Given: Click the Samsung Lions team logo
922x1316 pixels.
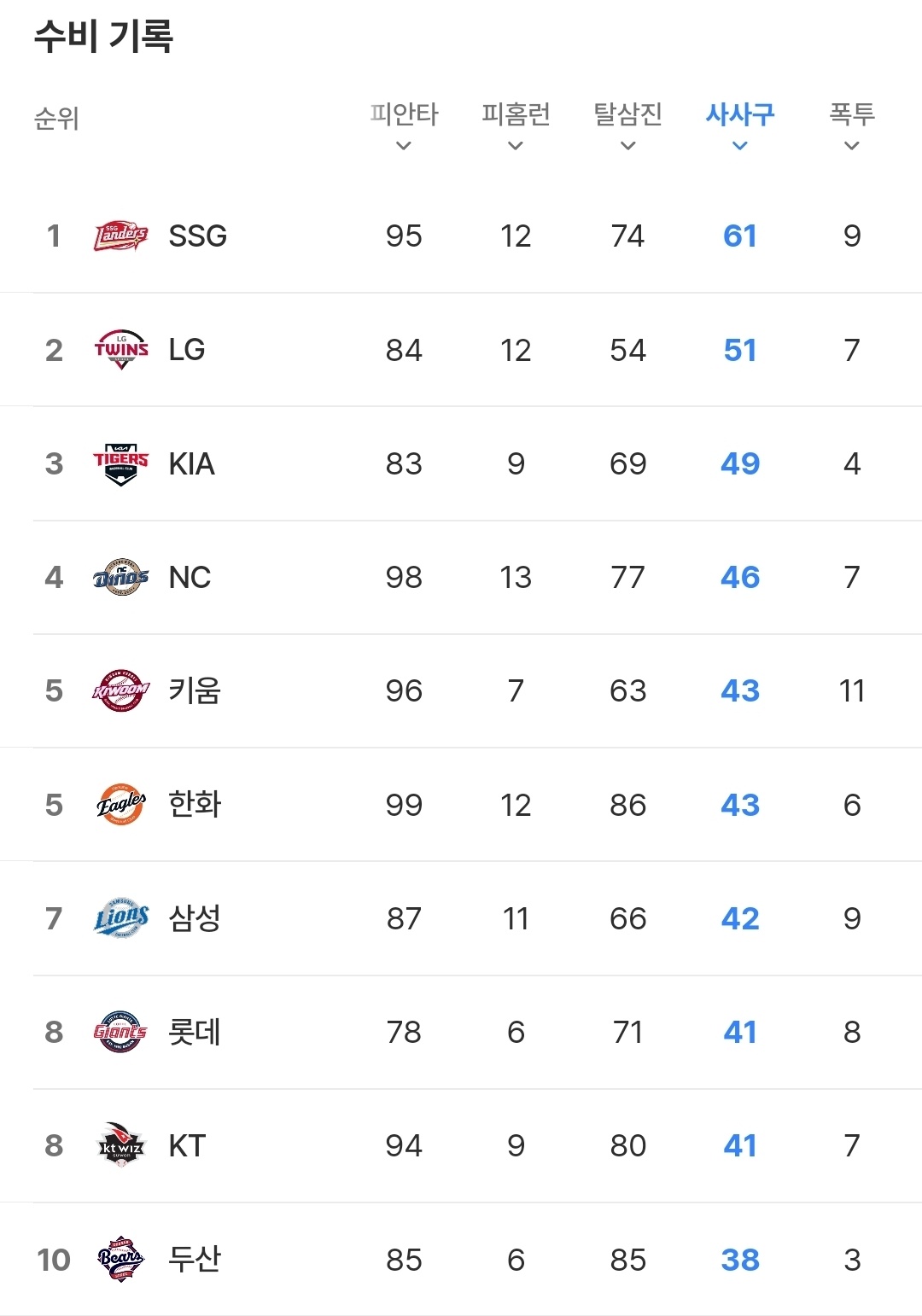Looking at the screenshot, I should pyautogui.click(x=120, y=918).
